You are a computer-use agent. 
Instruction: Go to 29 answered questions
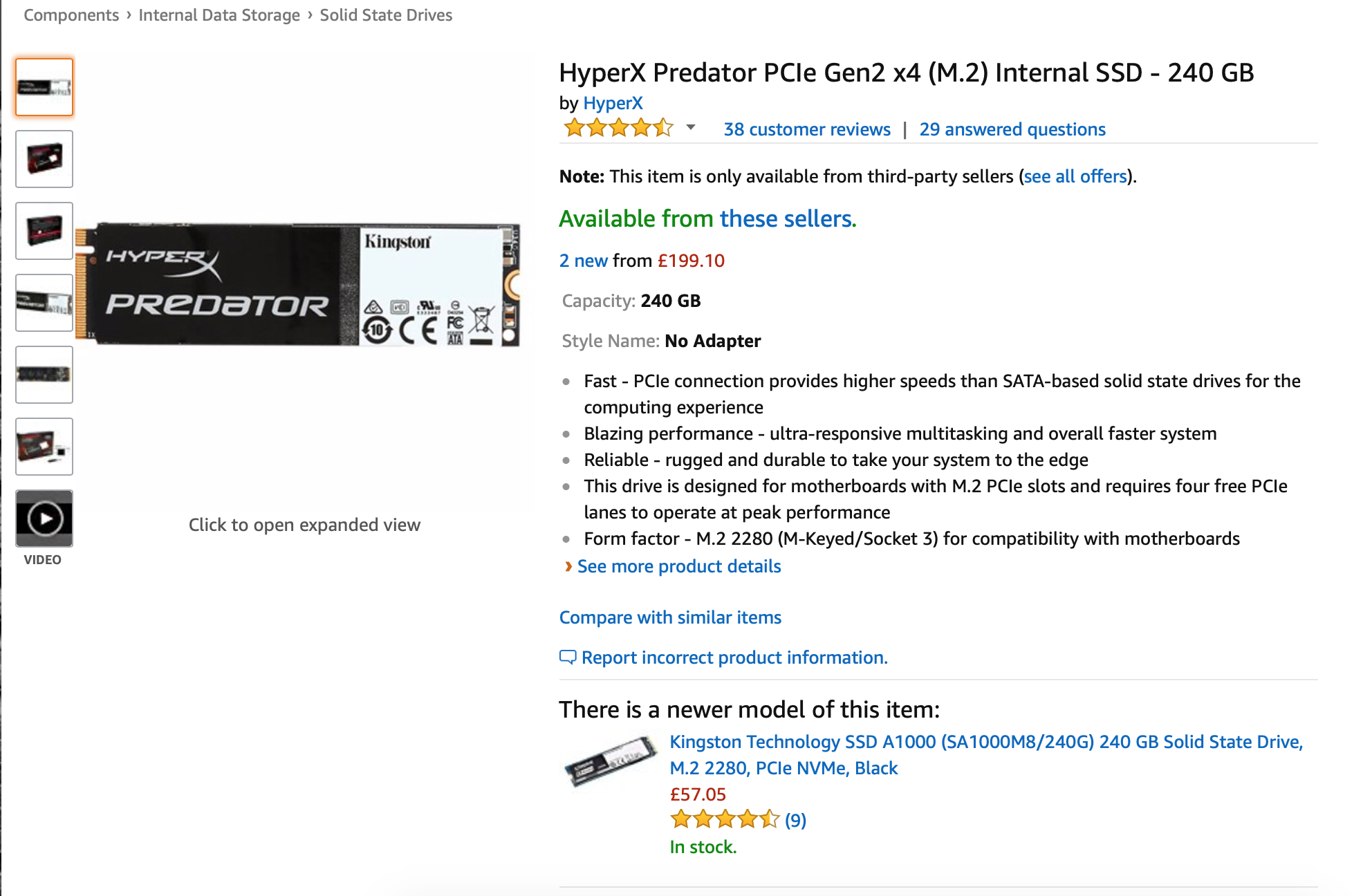[1012, 129]
